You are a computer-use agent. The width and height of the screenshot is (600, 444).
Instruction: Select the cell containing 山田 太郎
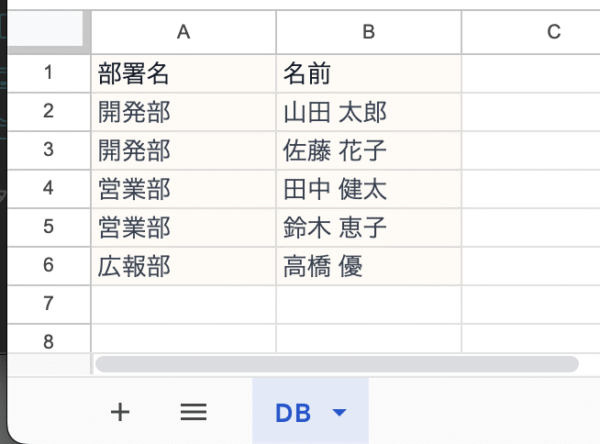pos(368,112)
